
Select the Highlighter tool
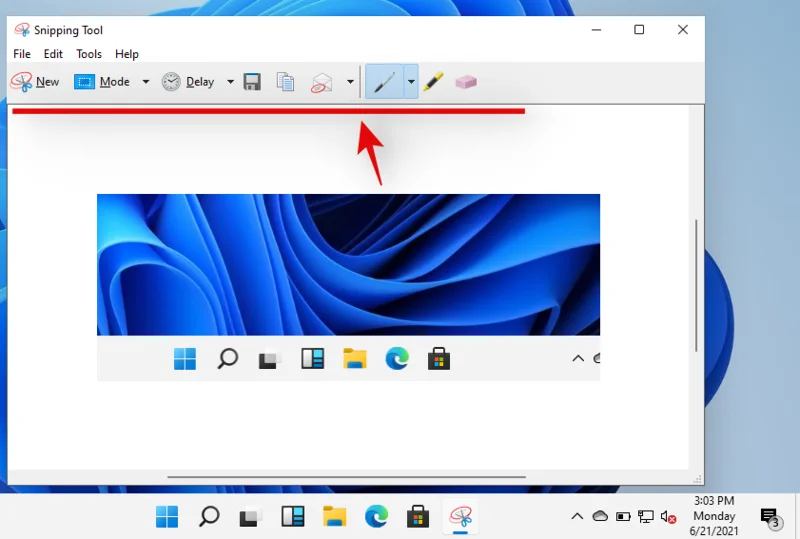tap(433, 82)
